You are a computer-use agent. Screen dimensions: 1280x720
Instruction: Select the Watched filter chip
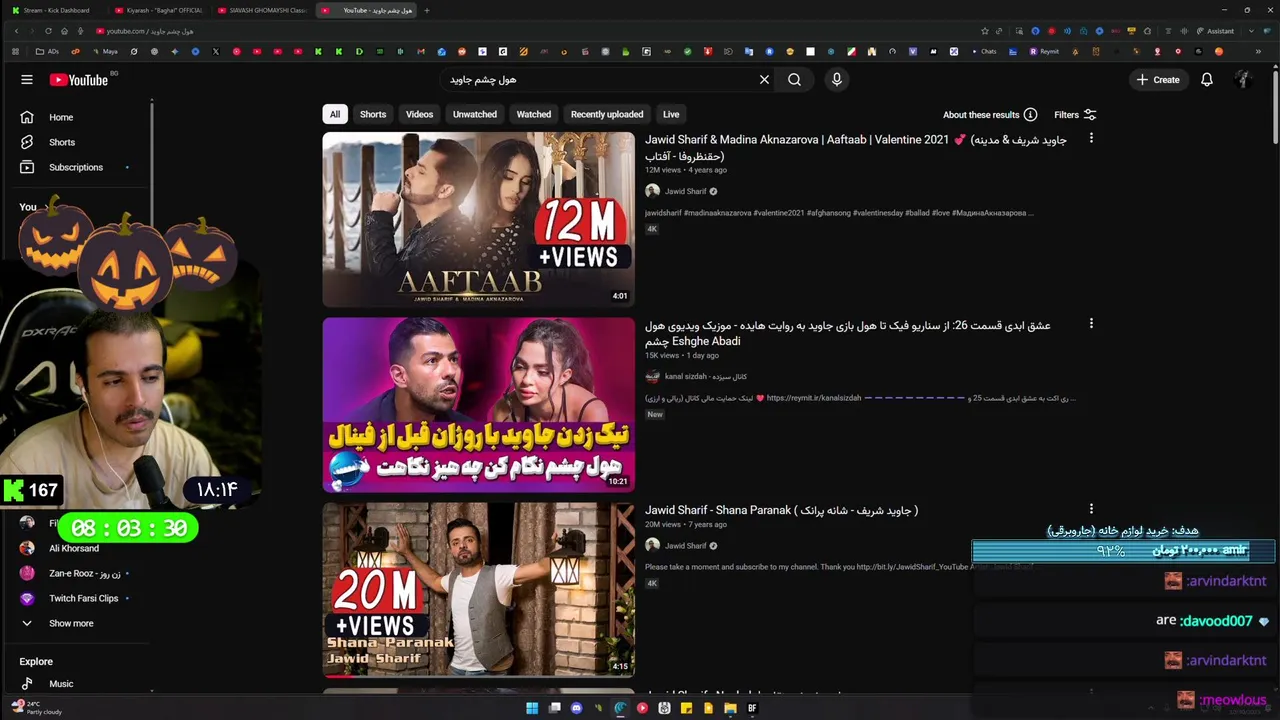(534, 114)
